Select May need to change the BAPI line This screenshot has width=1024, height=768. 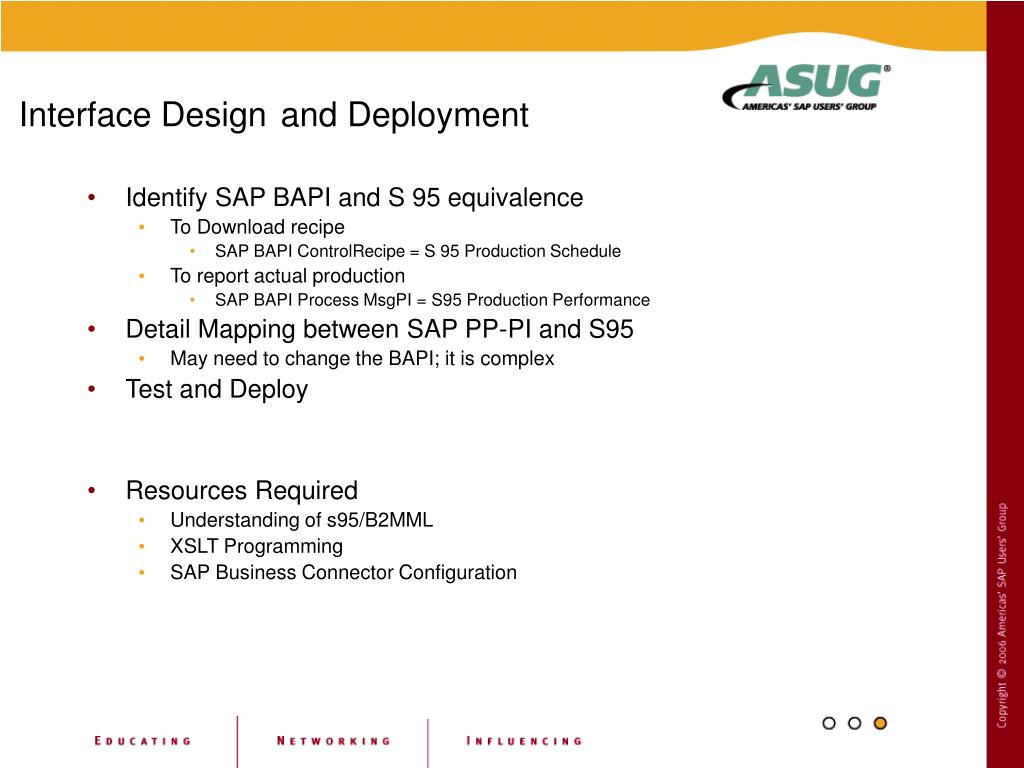pos(362,359)
